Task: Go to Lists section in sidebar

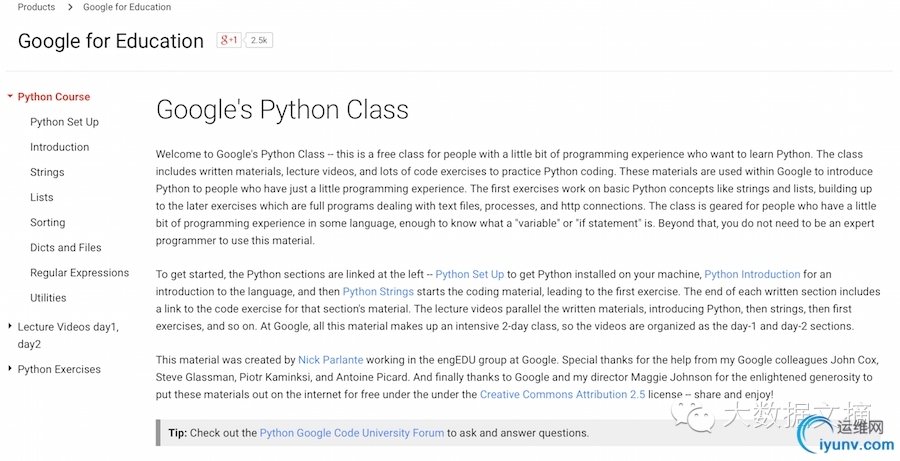Action: [41, 197]
